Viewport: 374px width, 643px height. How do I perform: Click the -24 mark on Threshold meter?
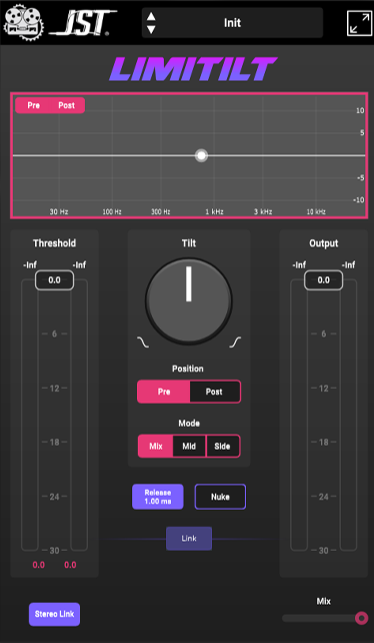click(x=55, y=497)
